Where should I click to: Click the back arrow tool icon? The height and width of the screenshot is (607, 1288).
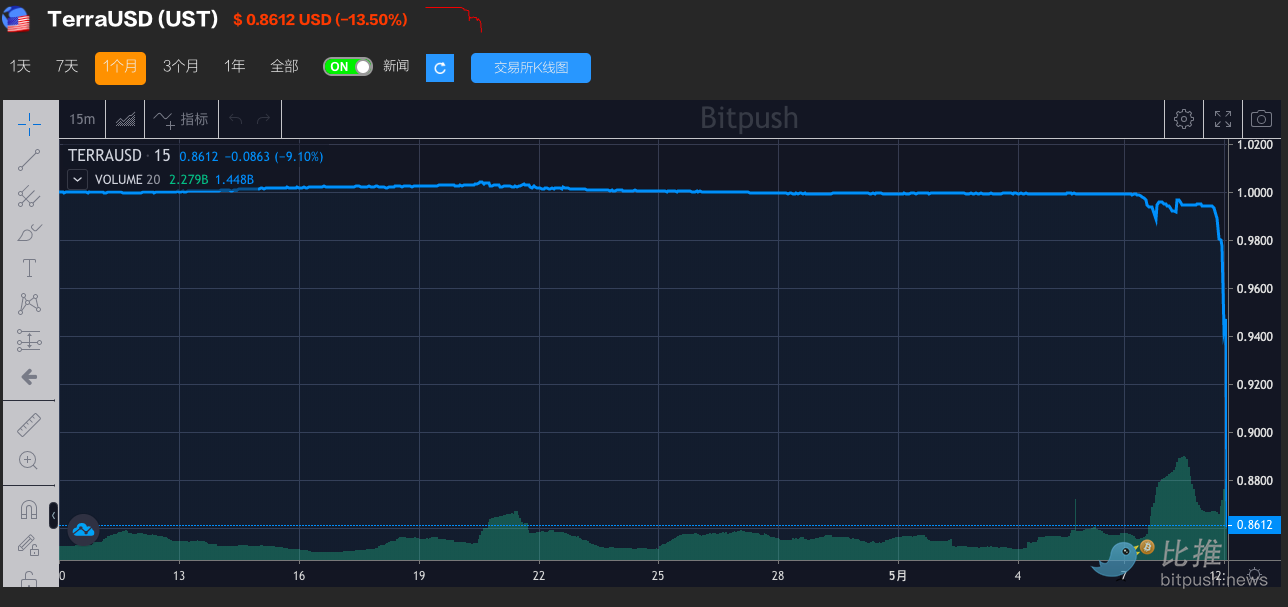(x=29, y=377)
